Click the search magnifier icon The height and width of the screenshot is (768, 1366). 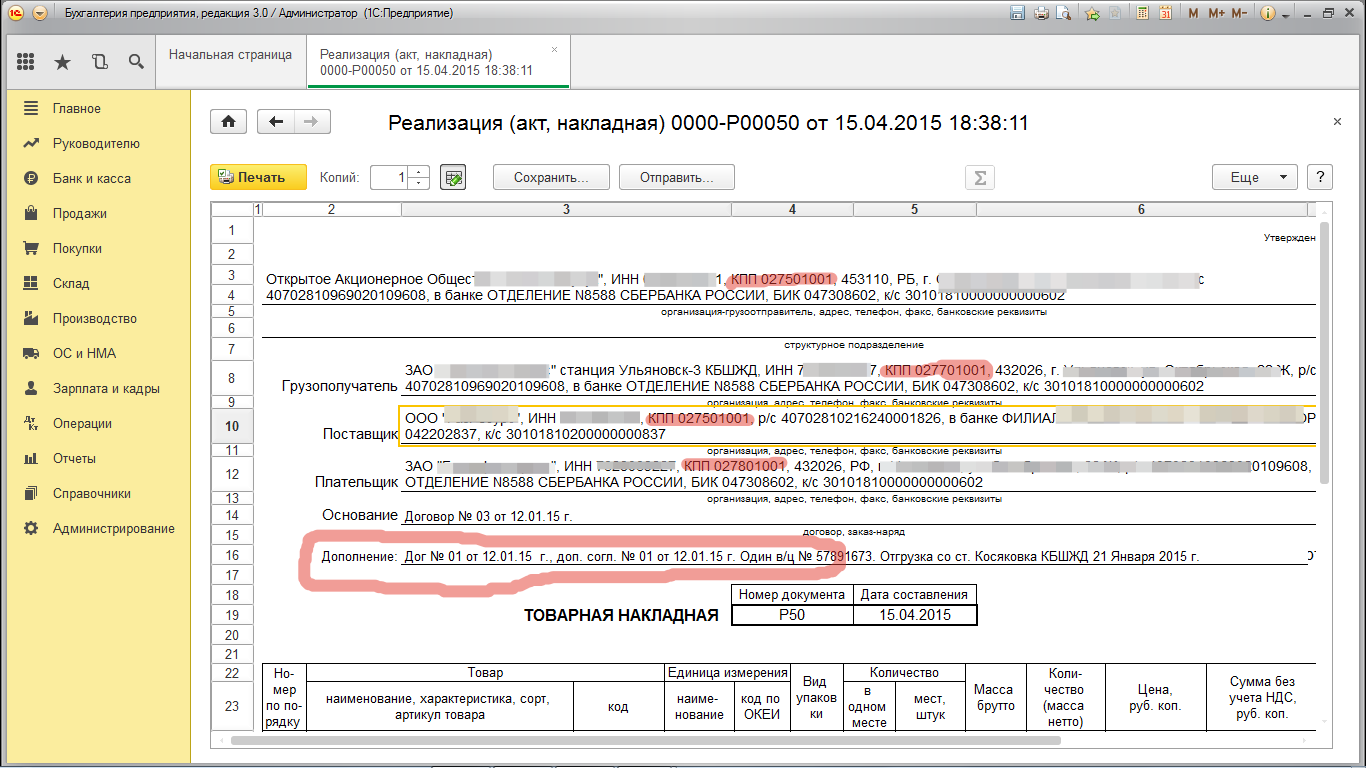[x=136, y=62]
